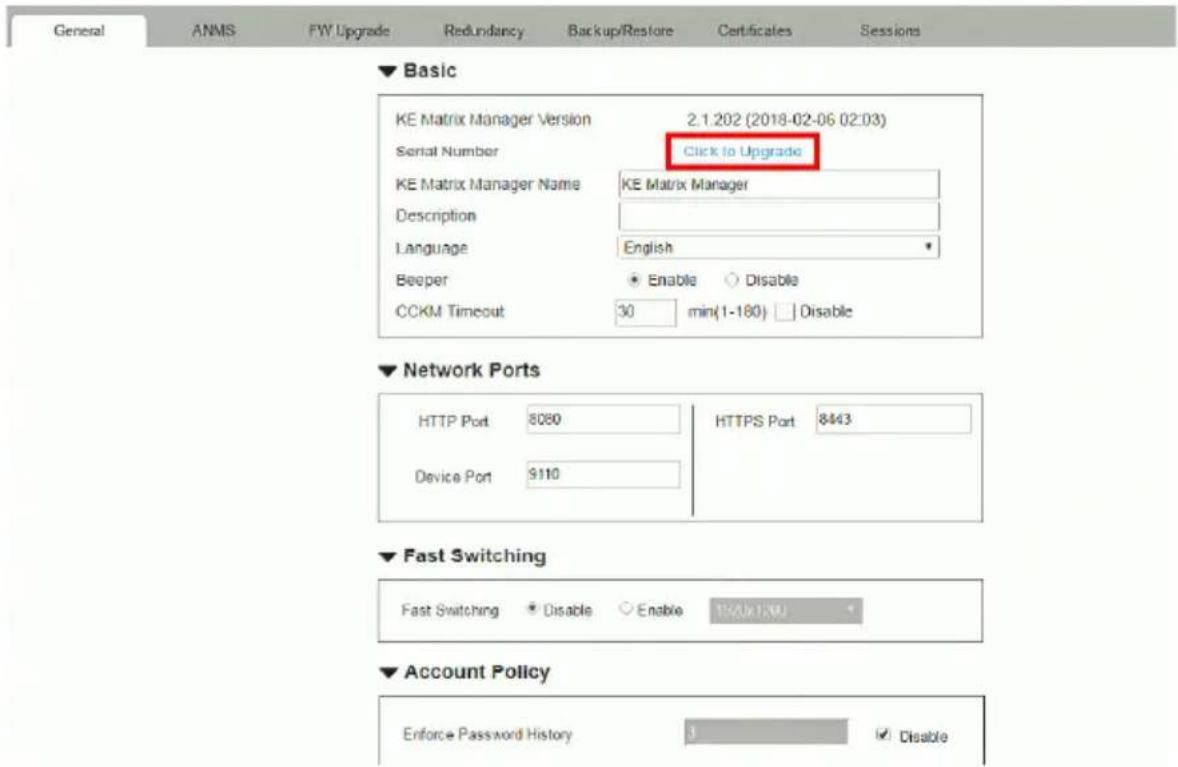Switch to the Certificates tab
Image resolution: width=1178 pixels, height=767 pixels.
(754, 31)
